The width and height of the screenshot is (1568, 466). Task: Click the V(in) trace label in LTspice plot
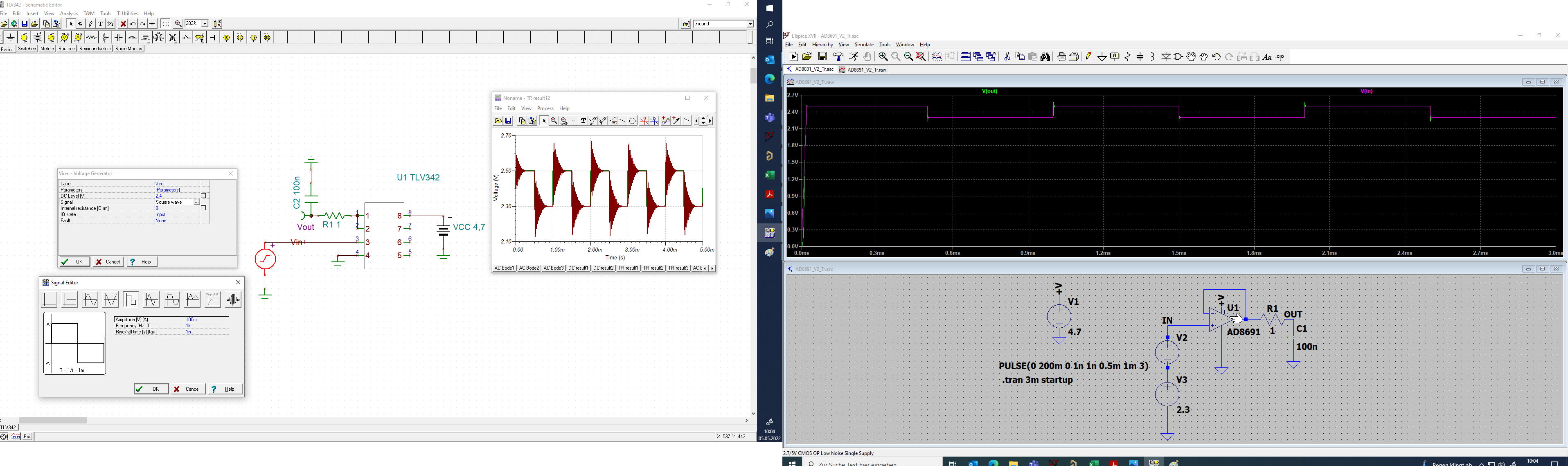(1367, 91)
